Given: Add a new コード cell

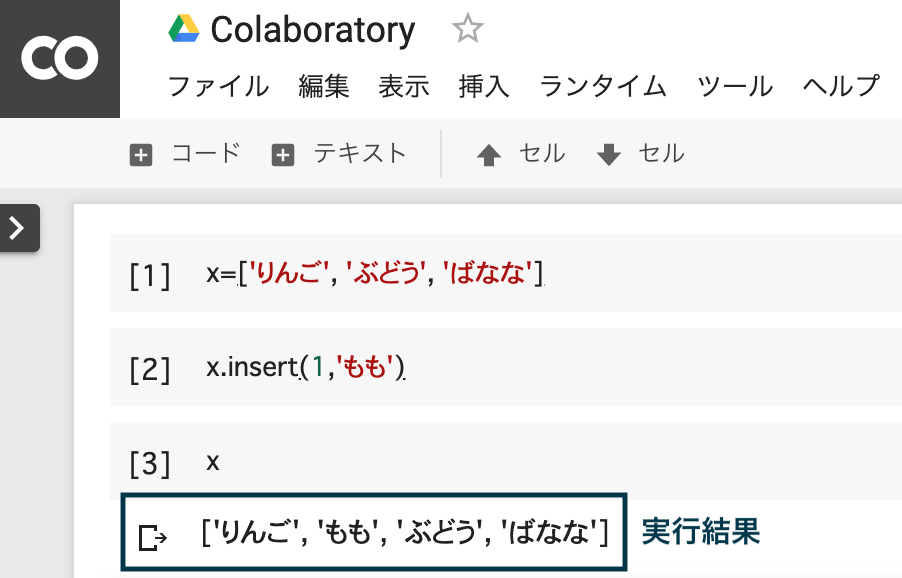Looking at the screenshot, I should [x=185, y=154].
